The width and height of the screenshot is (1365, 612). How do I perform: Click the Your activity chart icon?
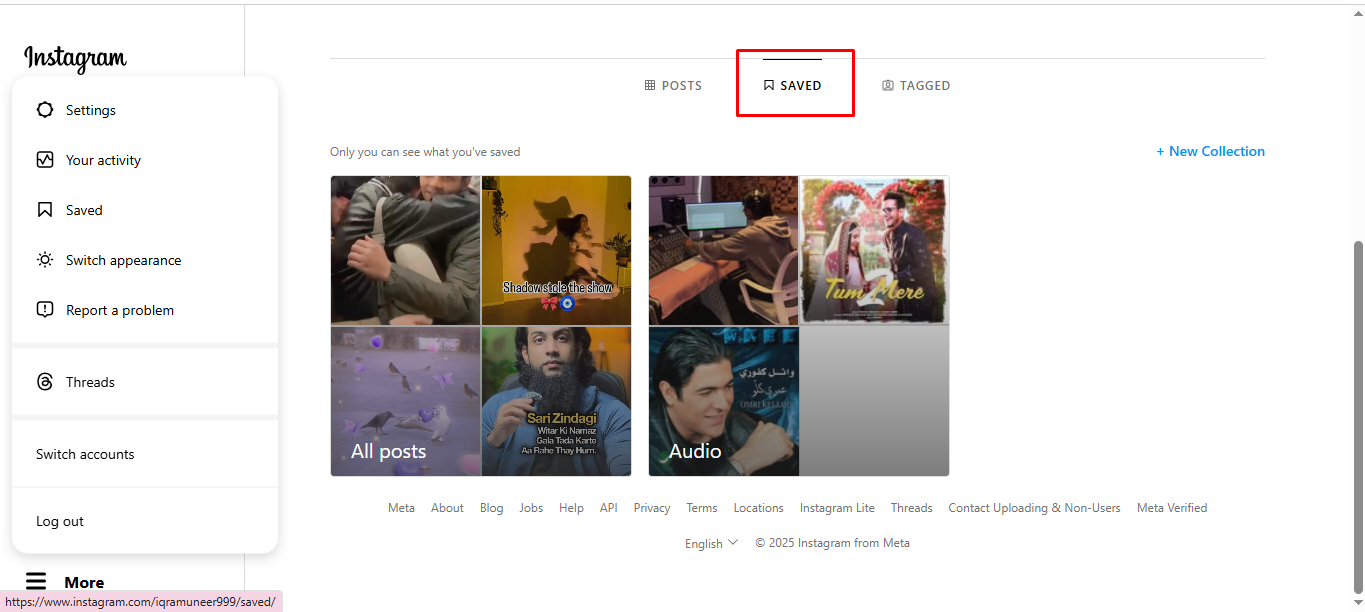coord(45,160)
